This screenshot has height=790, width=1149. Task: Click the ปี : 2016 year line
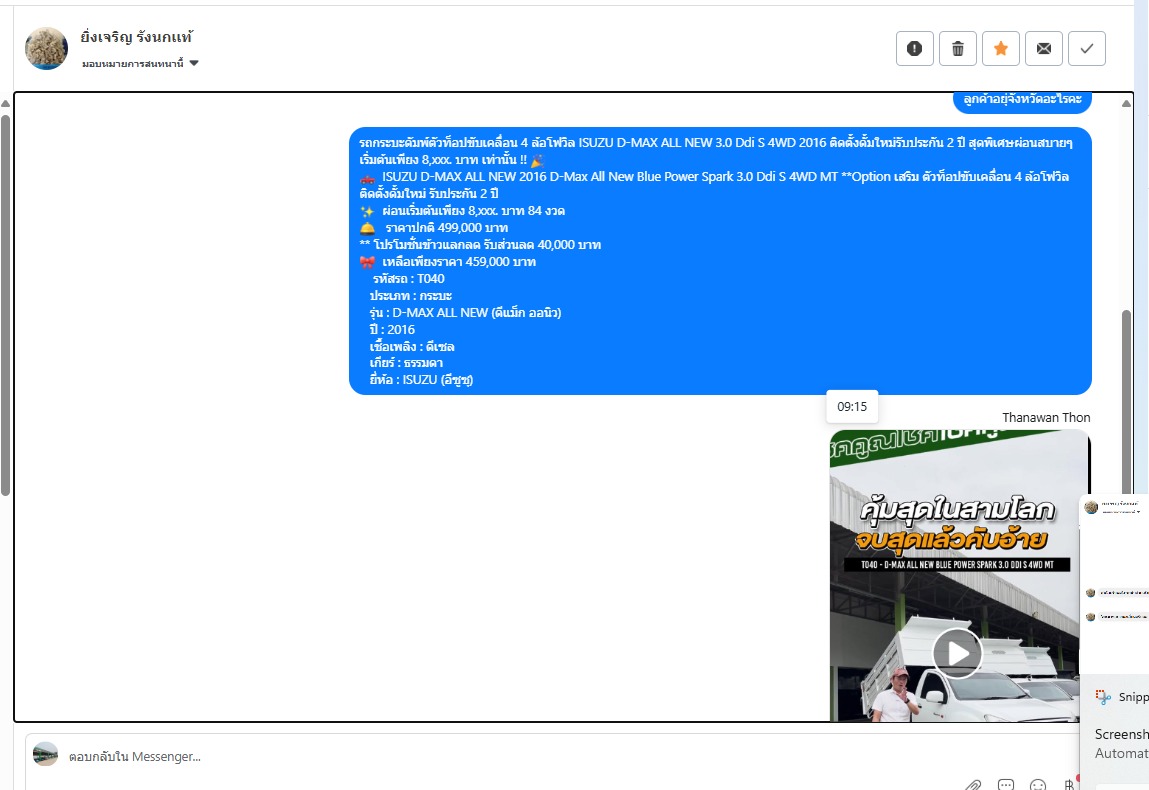pos(392,330)
